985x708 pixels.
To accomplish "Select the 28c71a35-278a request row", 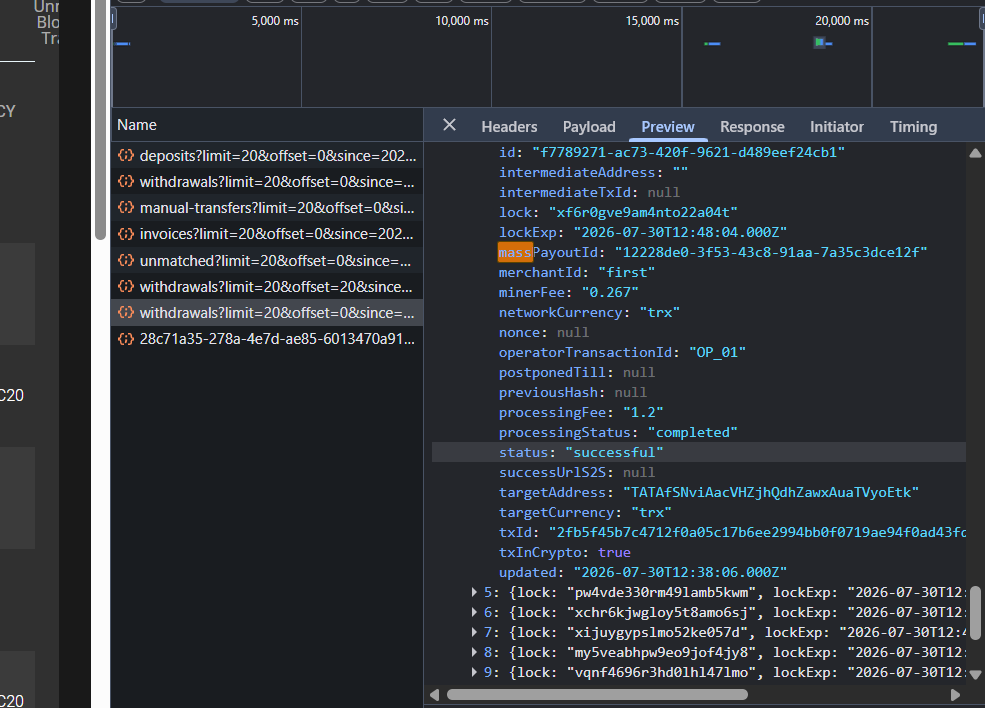I will [267, 339].
